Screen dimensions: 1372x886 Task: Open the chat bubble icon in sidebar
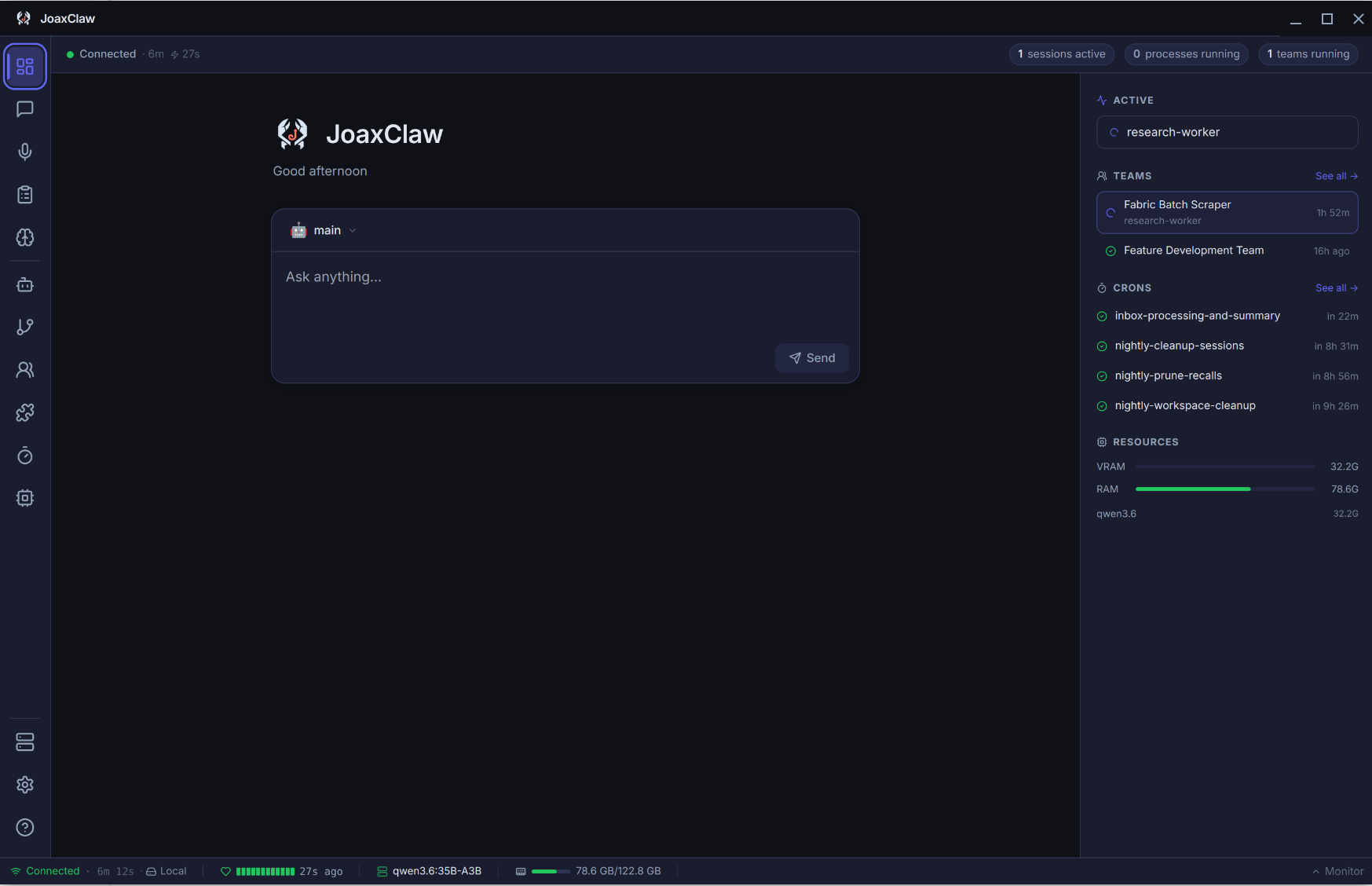click(25, 109)
